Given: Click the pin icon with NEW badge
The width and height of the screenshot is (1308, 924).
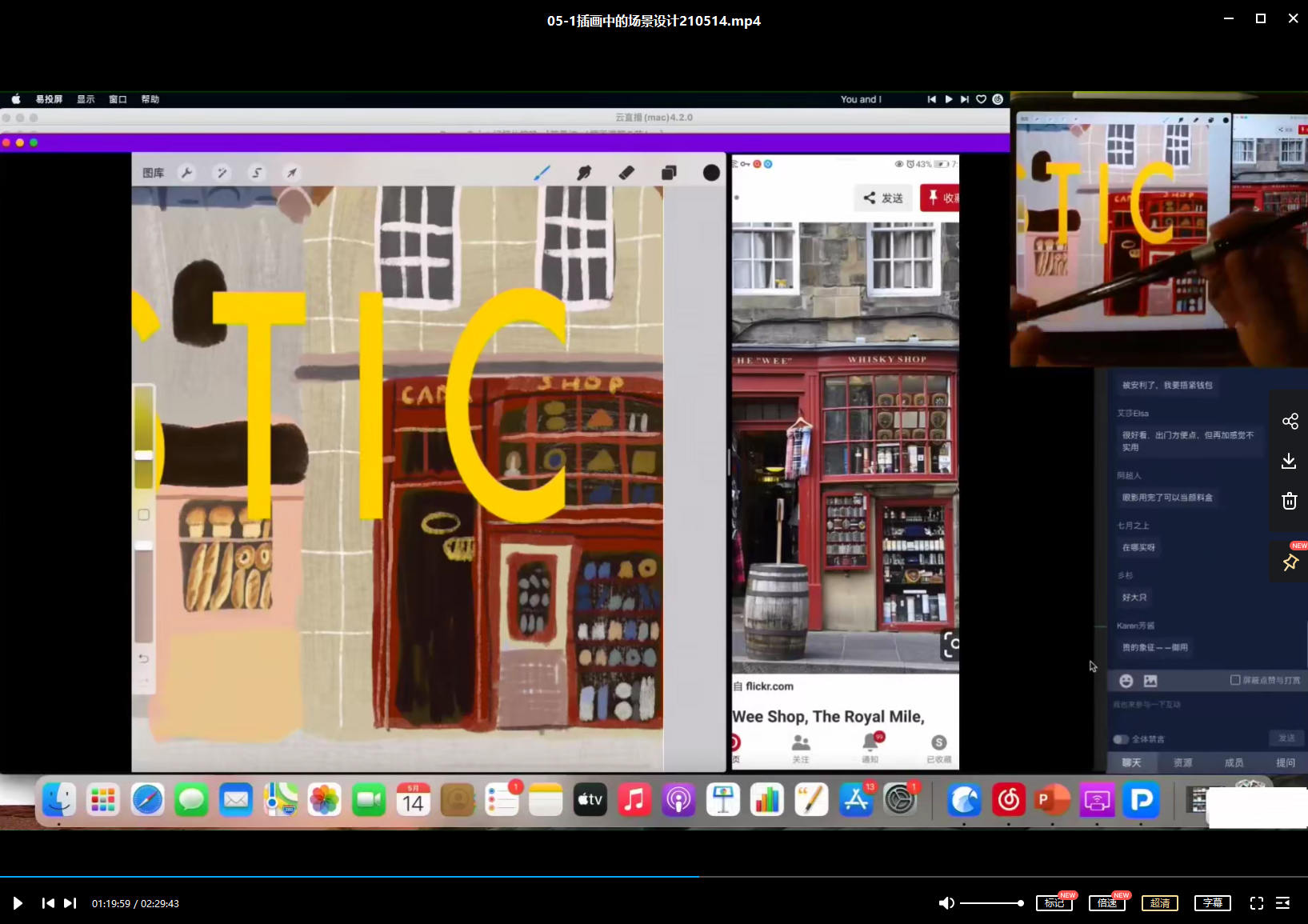Looking at the screenshot, I should [1290, 562].
